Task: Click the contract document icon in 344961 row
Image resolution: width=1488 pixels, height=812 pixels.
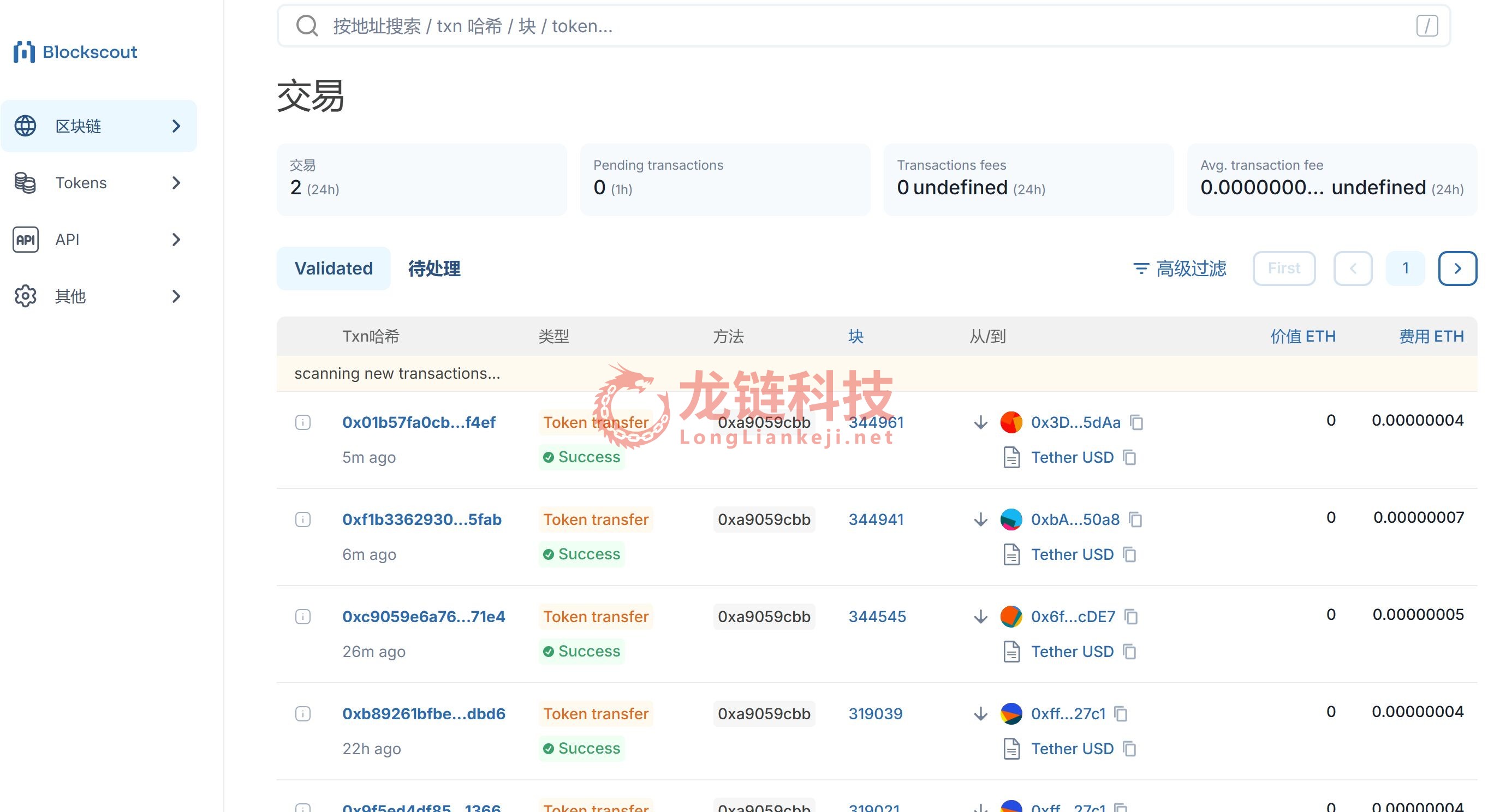Action: 1011,457
